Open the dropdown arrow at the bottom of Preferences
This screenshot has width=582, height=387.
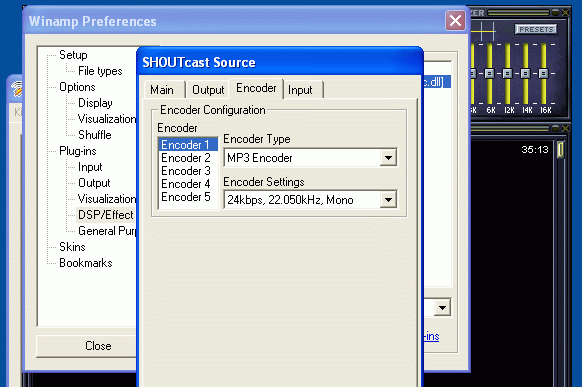[442, 308]
